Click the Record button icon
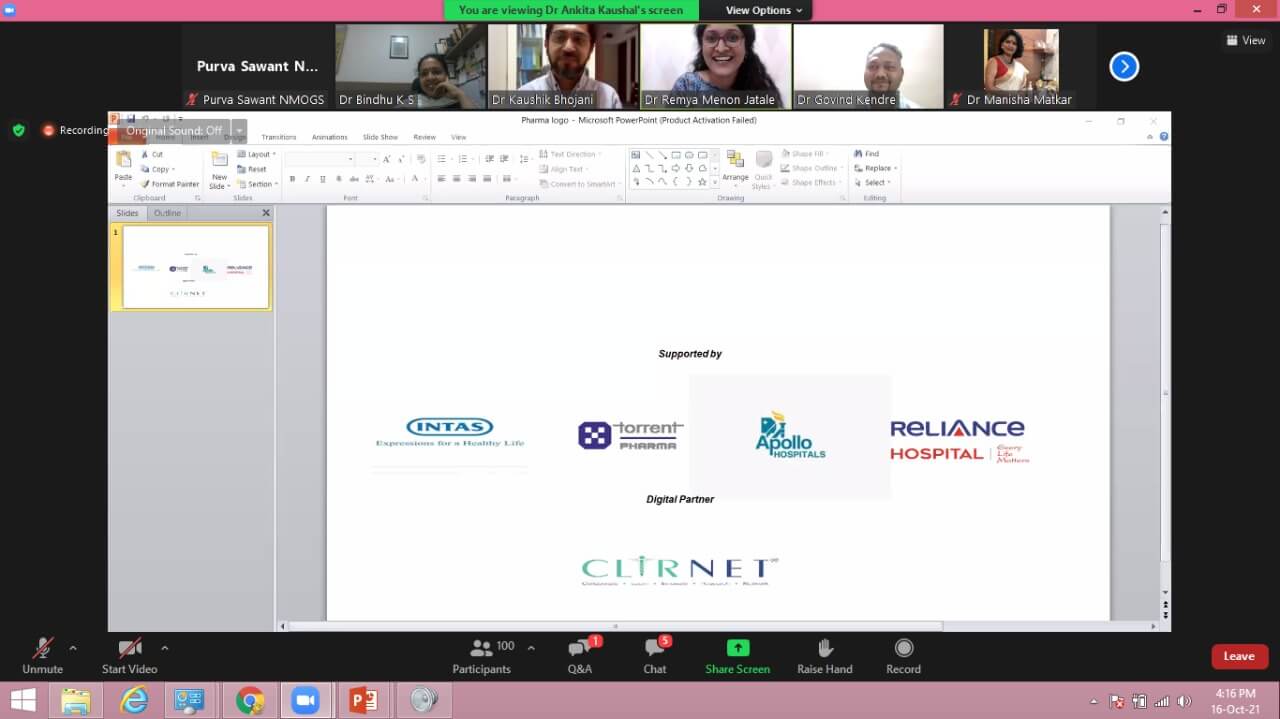The height and width of the screenshot is (719, 1280). tap(903, 648)
